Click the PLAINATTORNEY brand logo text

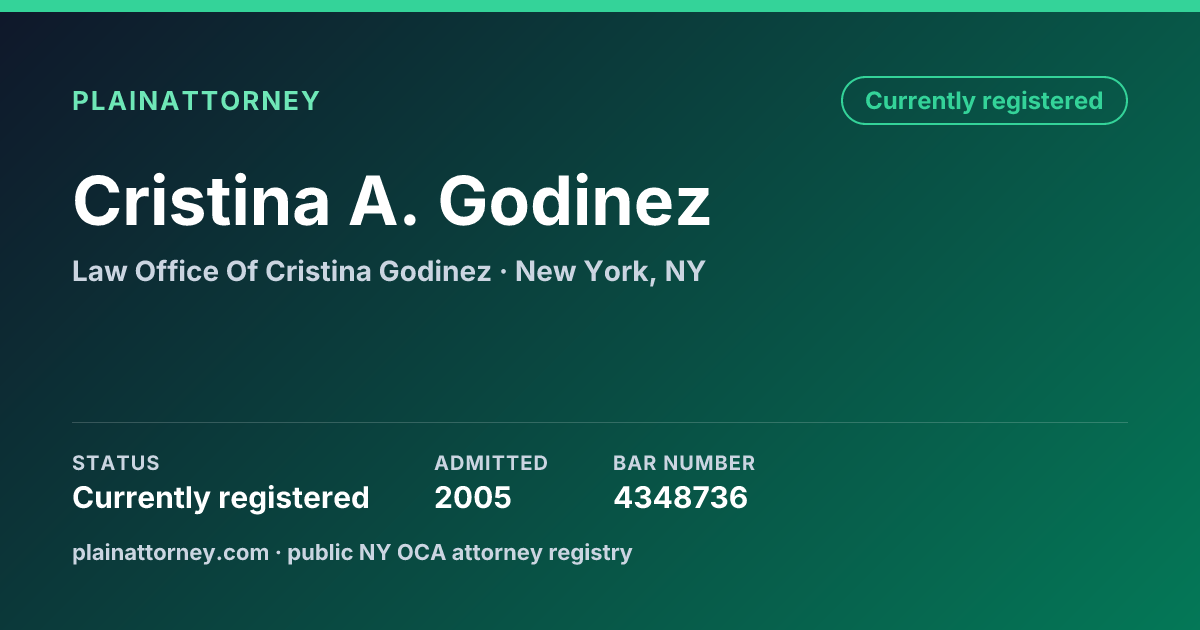coord(196,101)
